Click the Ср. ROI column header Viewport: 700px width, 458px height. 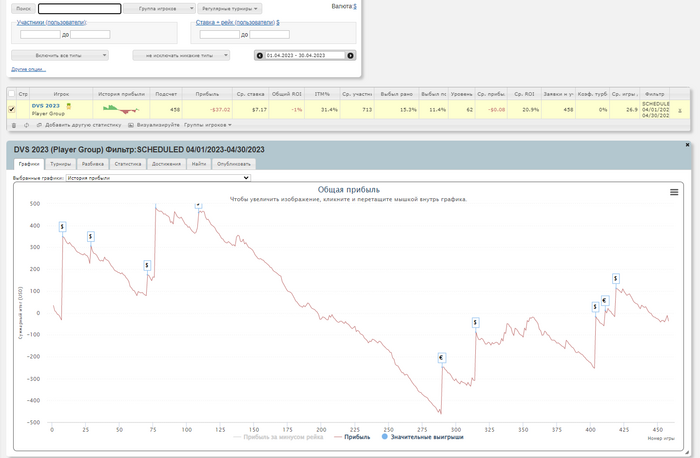pyautogui.click(x=524, y=94)
